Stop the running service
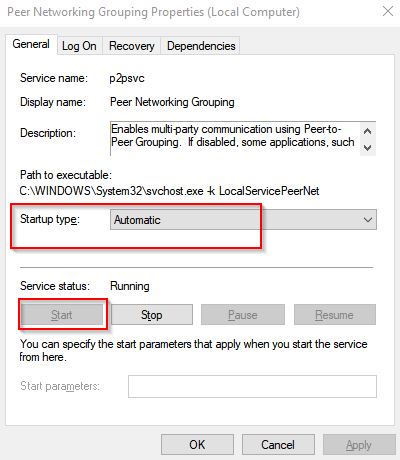 pos(152,315)
